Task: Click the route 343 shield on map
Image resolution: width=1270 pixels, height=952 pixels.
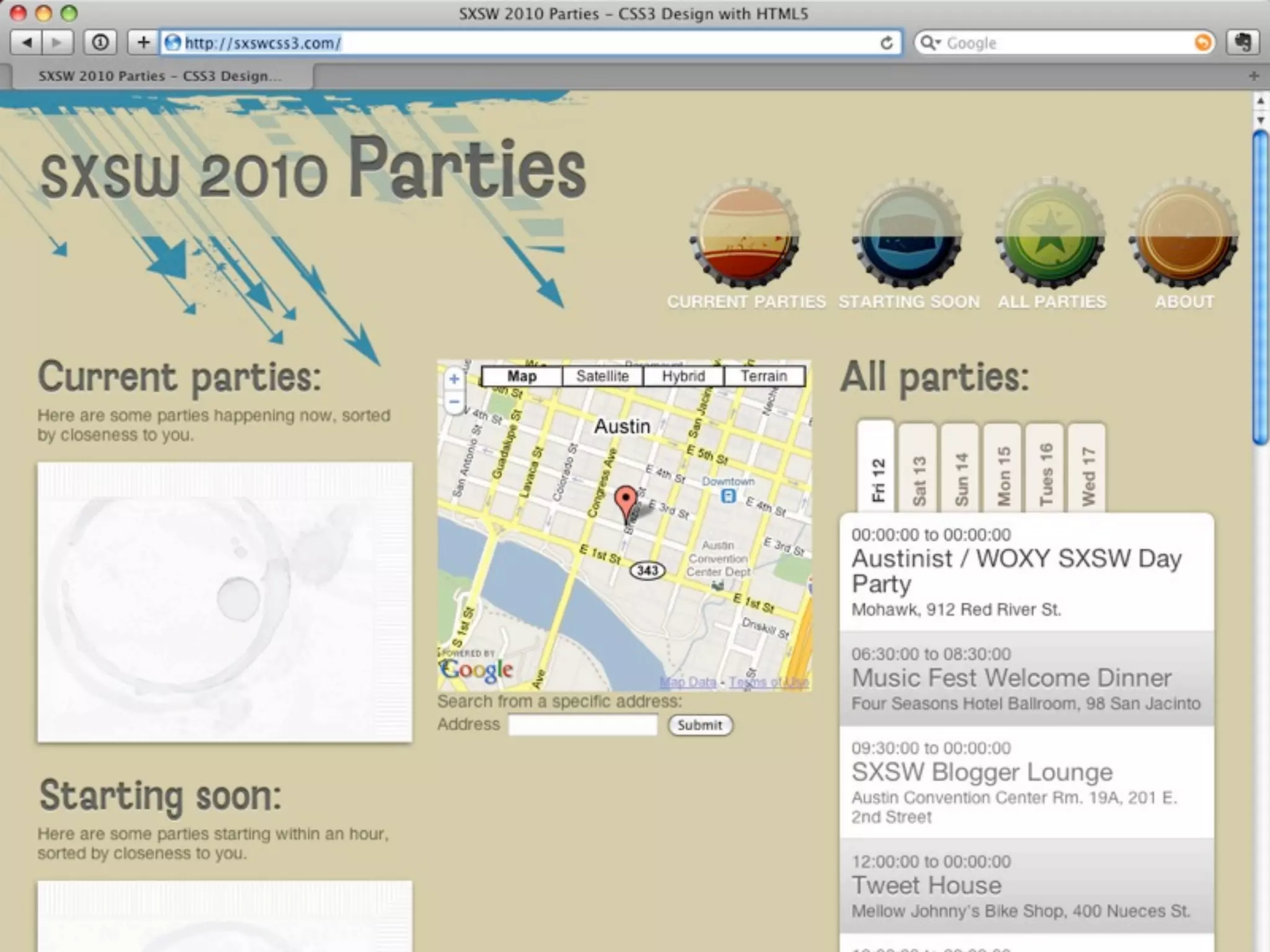Action: pyautogui.click(x=647, y=570)
